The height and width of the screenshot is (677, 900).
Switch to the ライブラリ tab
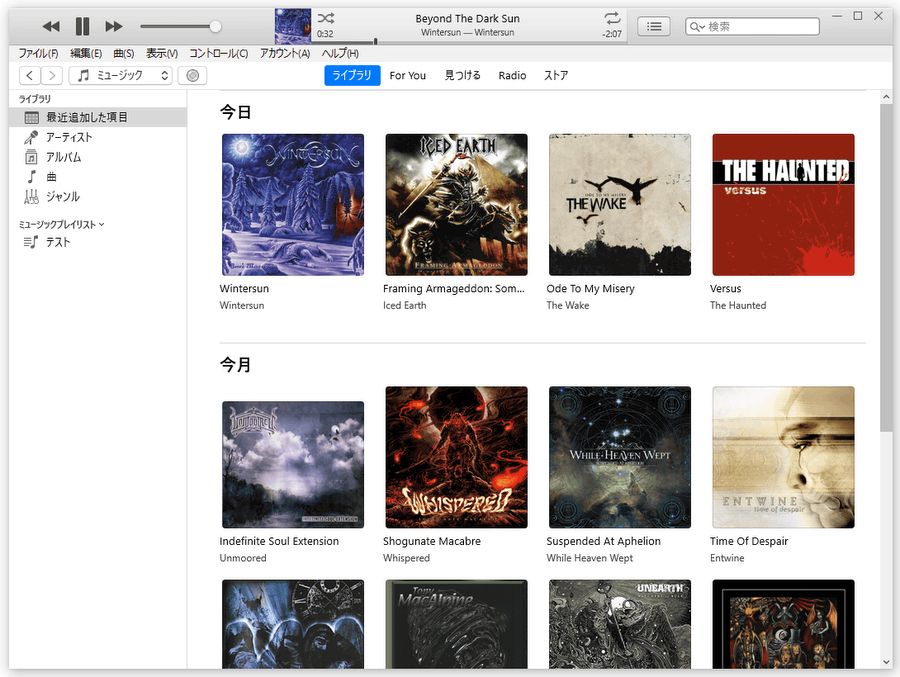click(352, 75)
